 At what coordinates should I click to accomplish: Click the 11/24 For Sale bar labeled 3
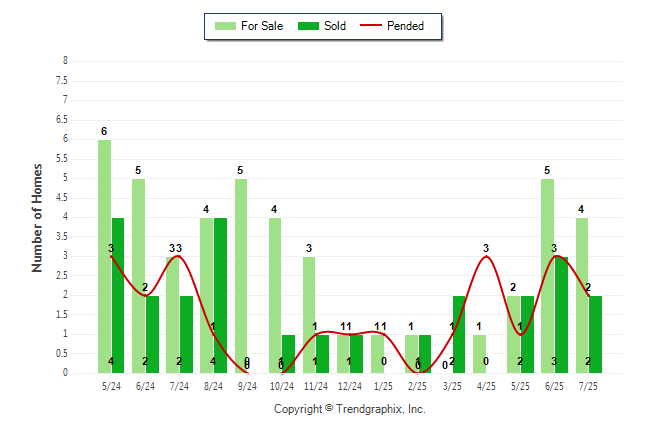click(309, 315)
